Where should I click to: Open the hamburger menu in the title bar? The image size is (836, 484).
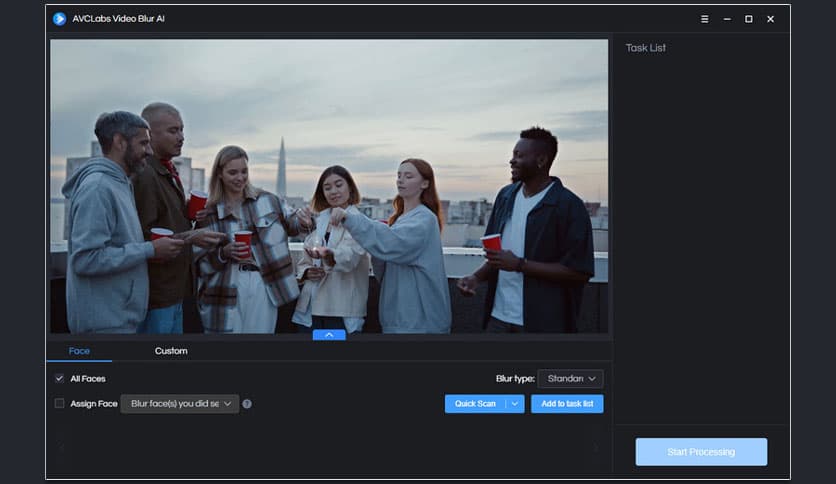click(x=704, y=19)
